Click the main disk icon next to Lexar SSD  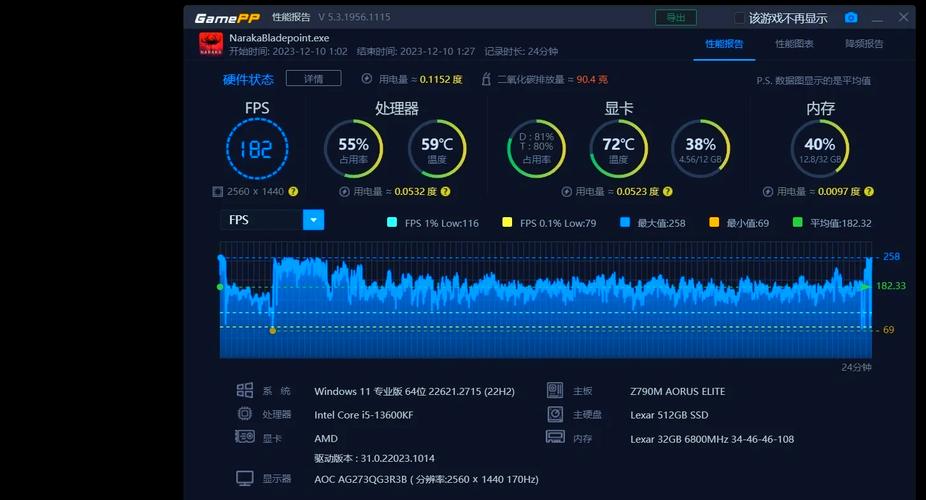tap(555, 414)
